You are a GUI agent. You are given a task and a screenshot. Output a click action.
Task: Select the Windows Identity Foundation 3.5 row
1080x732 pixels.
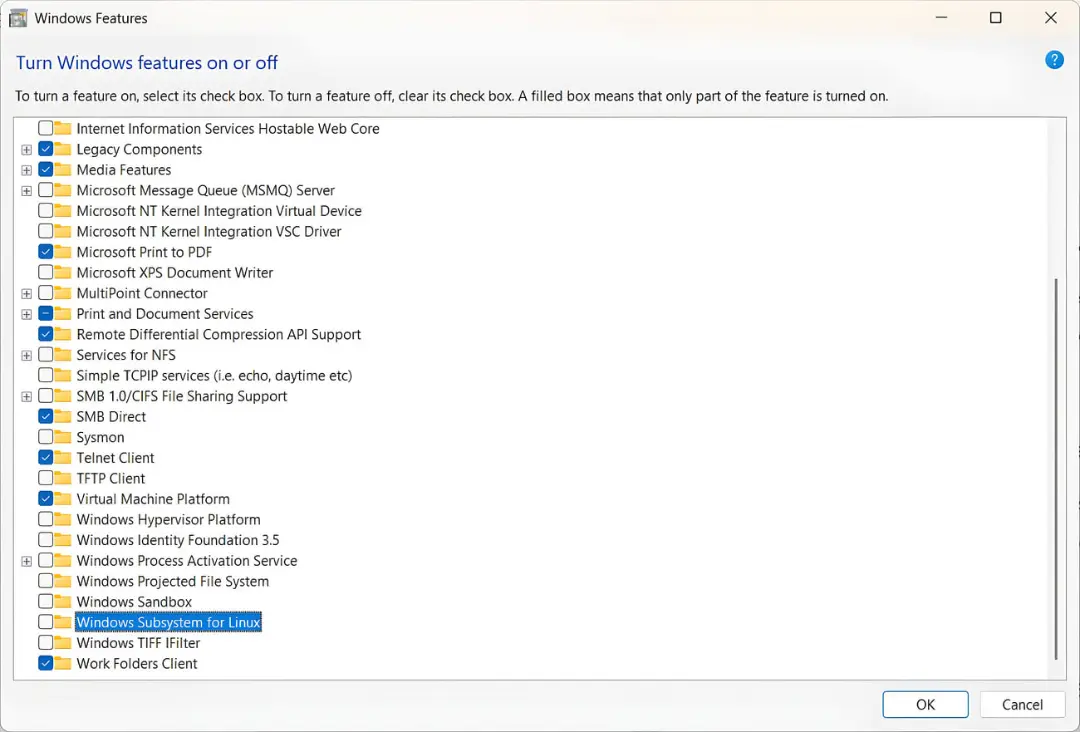coord(178,540)
